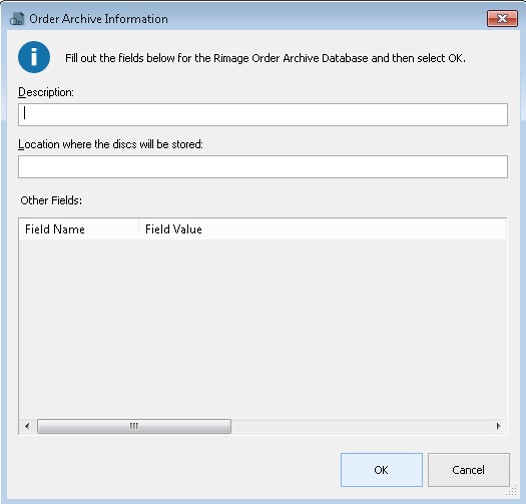Select the Field Value column header
The image size is (526, 504).
tap(322, 229)
